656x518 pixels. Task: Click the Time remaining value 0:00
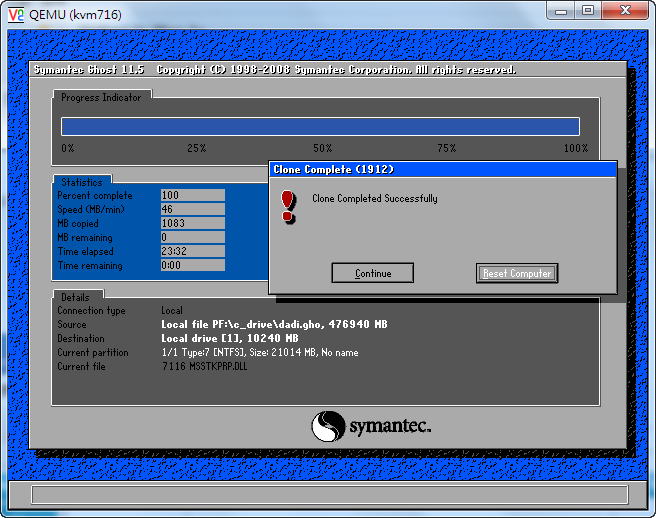[192, 265]
